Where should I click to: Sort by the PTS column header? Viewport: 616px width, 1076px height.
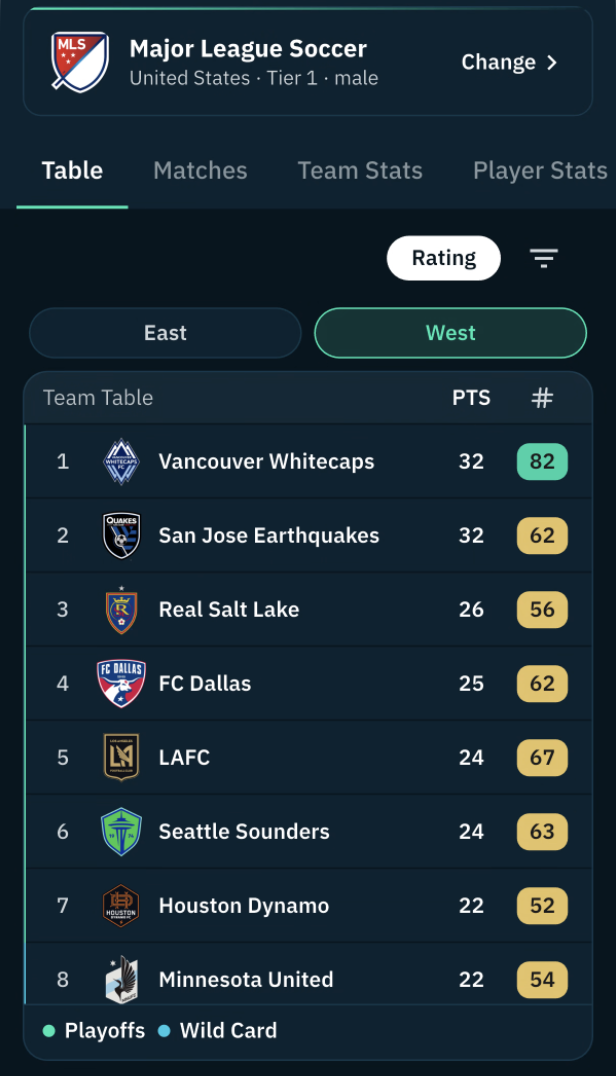(x=471, y=398)
